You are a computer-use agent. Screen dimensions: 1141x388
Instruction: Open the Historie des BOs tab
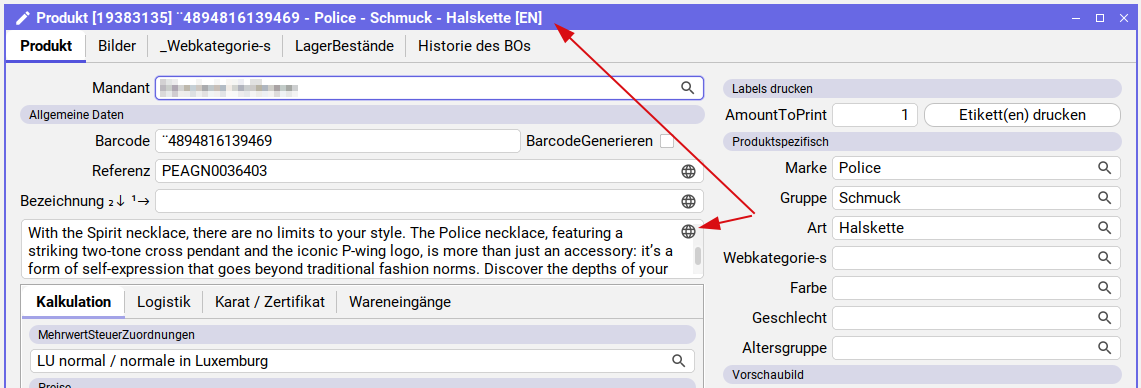click(x=474, y=46)
